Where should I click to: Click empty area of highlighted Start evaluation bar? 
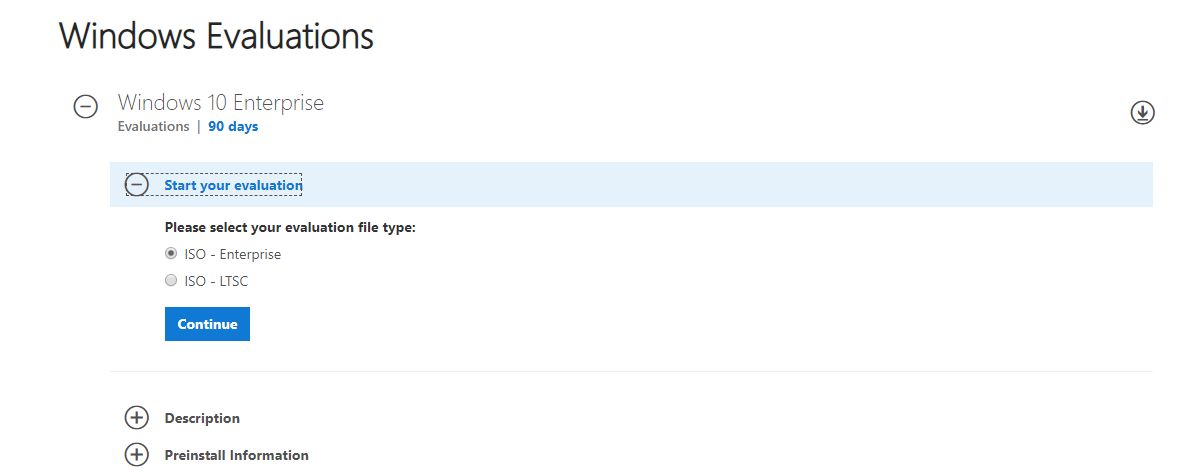coord(726,184)
